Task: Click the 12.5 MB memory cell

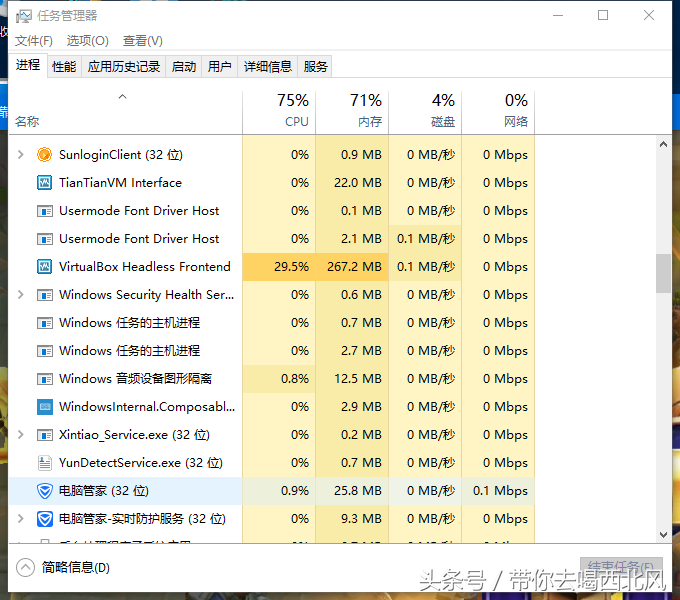Action: click(x=352, y=379)
